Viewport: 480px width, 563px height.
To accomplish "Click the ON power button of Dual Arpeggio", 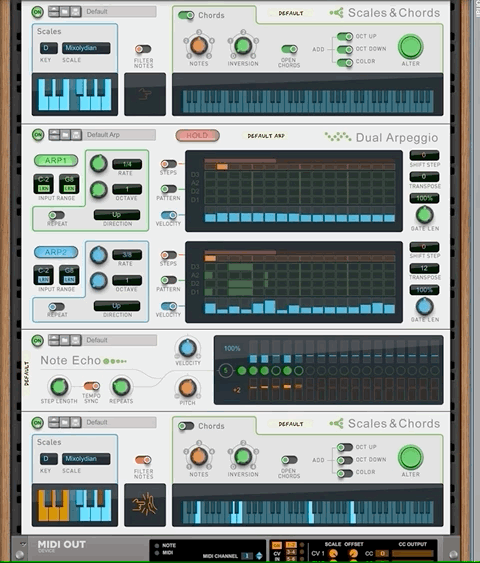I will [38, 135].
